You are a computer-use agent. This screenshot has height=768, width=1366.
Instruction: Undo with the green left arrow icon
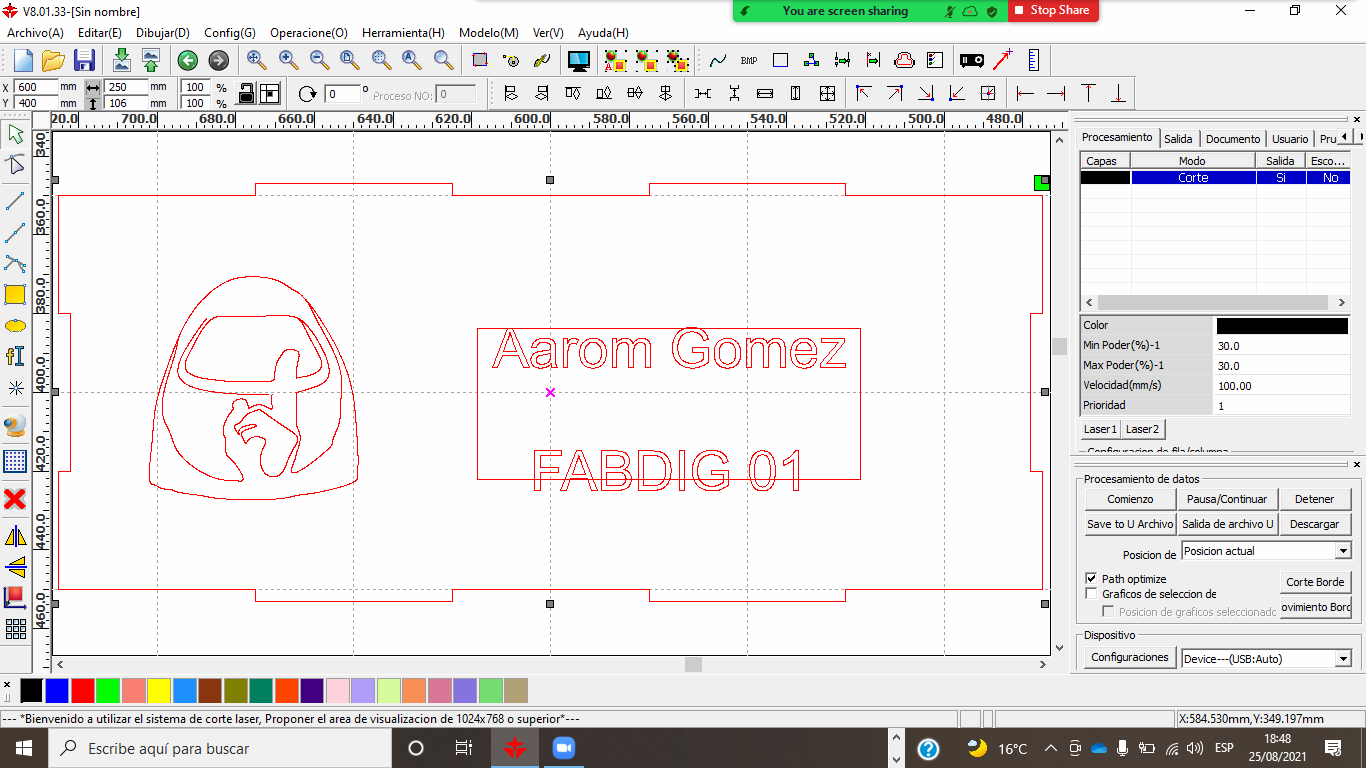(187, 60)
